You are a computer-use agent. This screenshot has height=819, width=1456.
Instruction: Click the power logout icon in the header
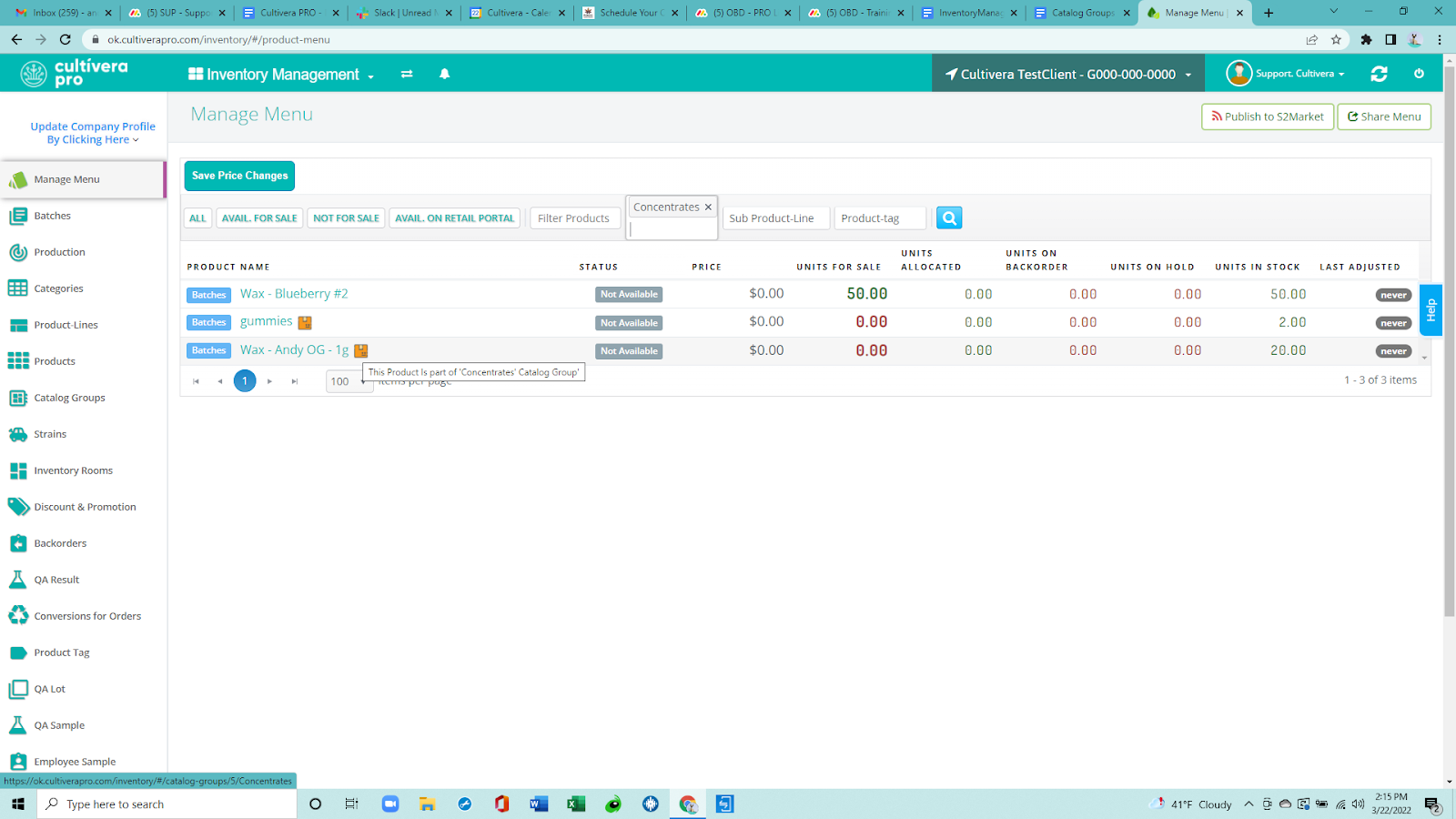coord(1419,74)
